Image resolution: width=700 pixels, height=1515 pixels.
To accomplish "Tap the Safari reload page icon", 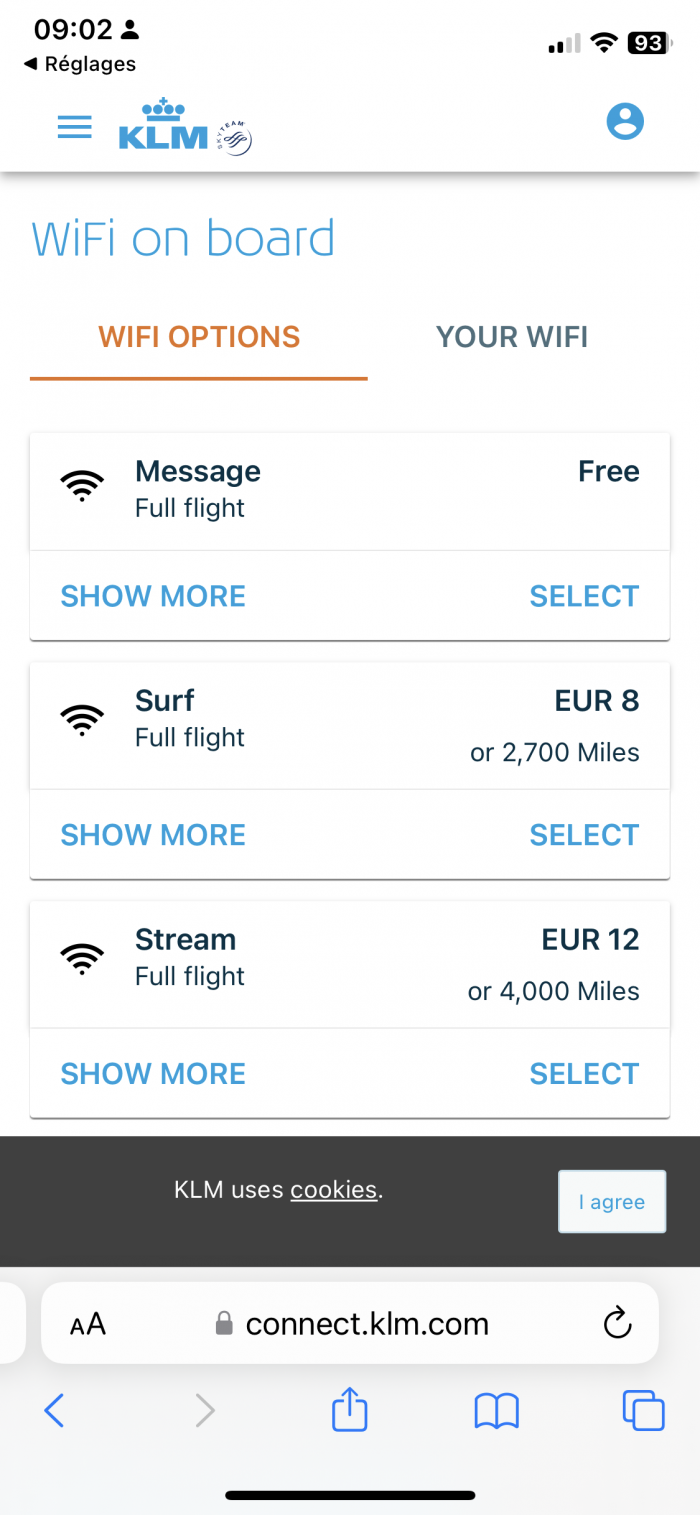I will click(618, 1322).
